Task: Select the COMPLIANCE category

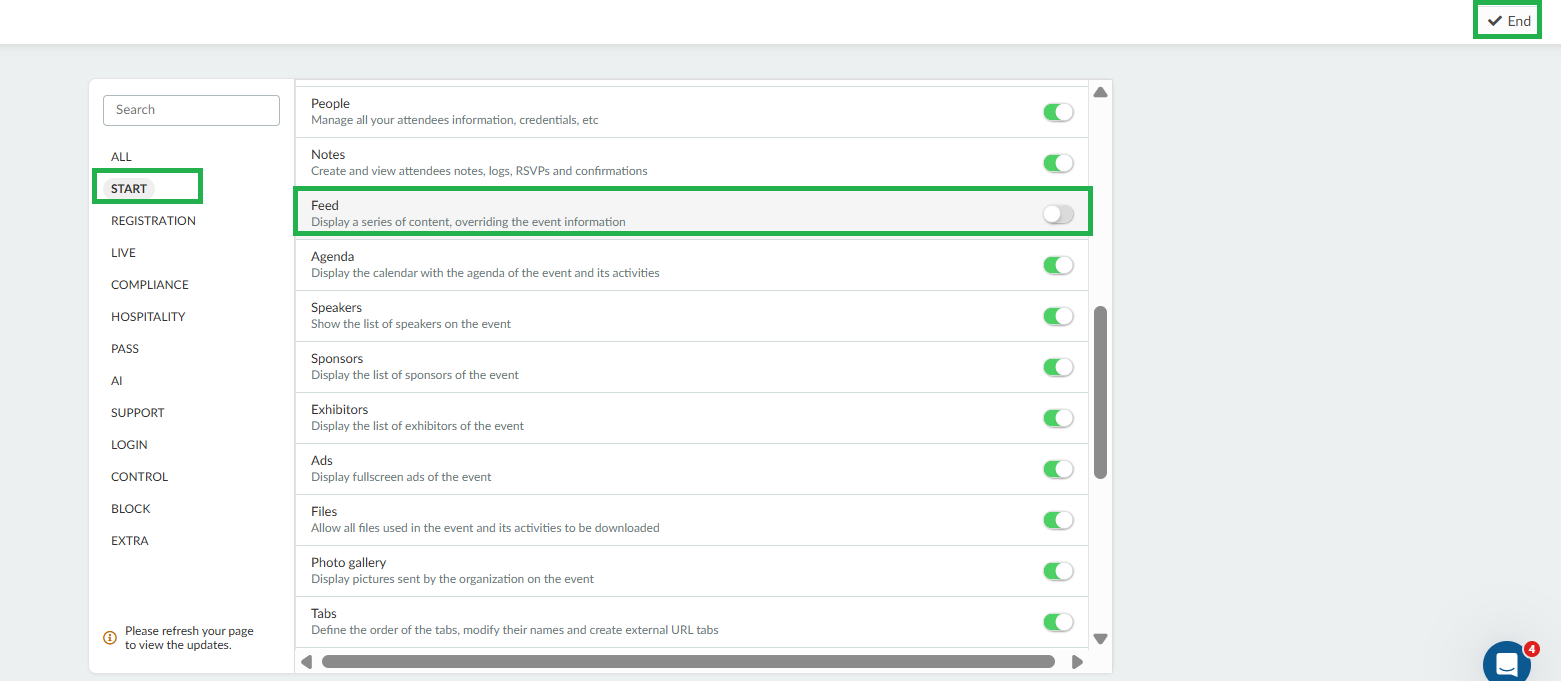Action: 150,285
